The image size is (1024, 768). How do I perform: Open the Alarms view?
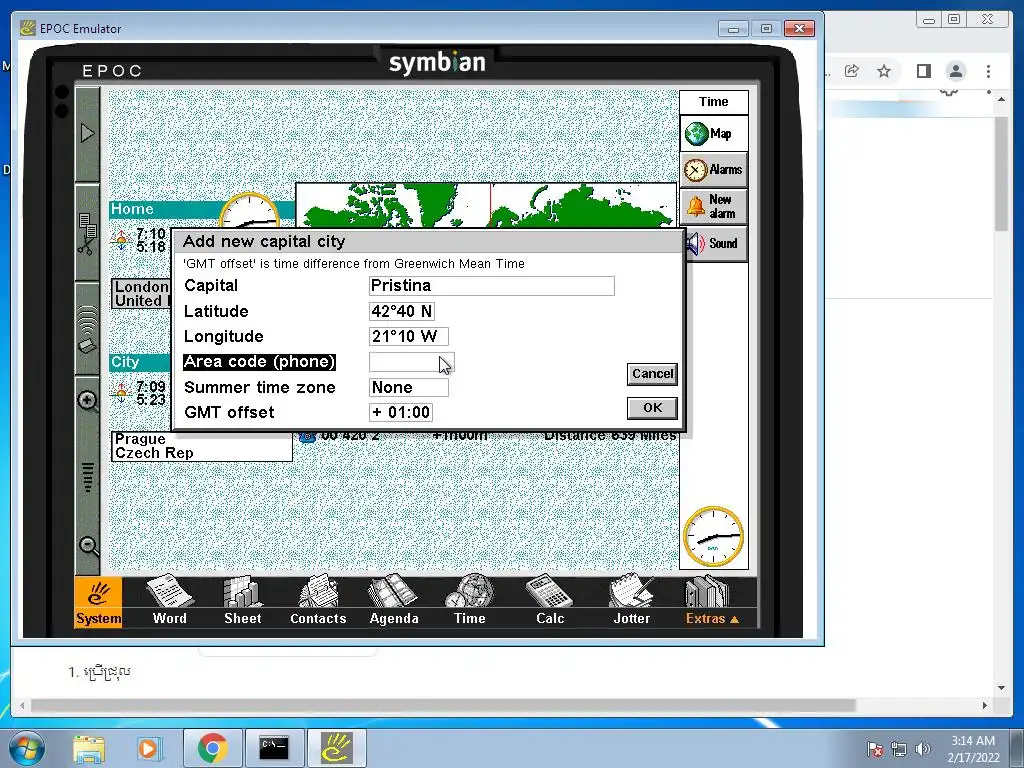click(713, 170)
